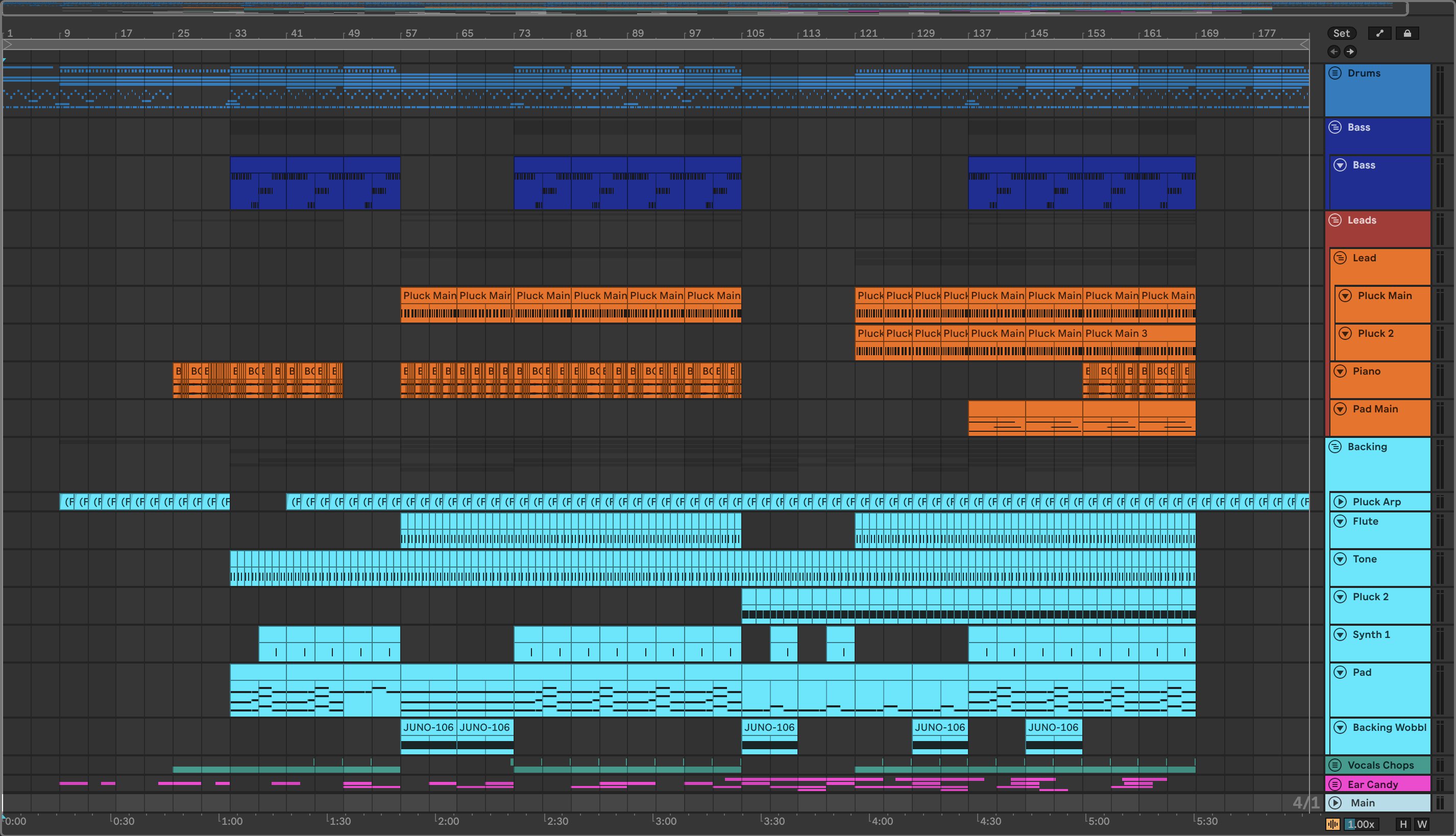Click Ear Candy group fold icon
The height and width of the screenshot is (836, 1456).
click(1336, 784)
